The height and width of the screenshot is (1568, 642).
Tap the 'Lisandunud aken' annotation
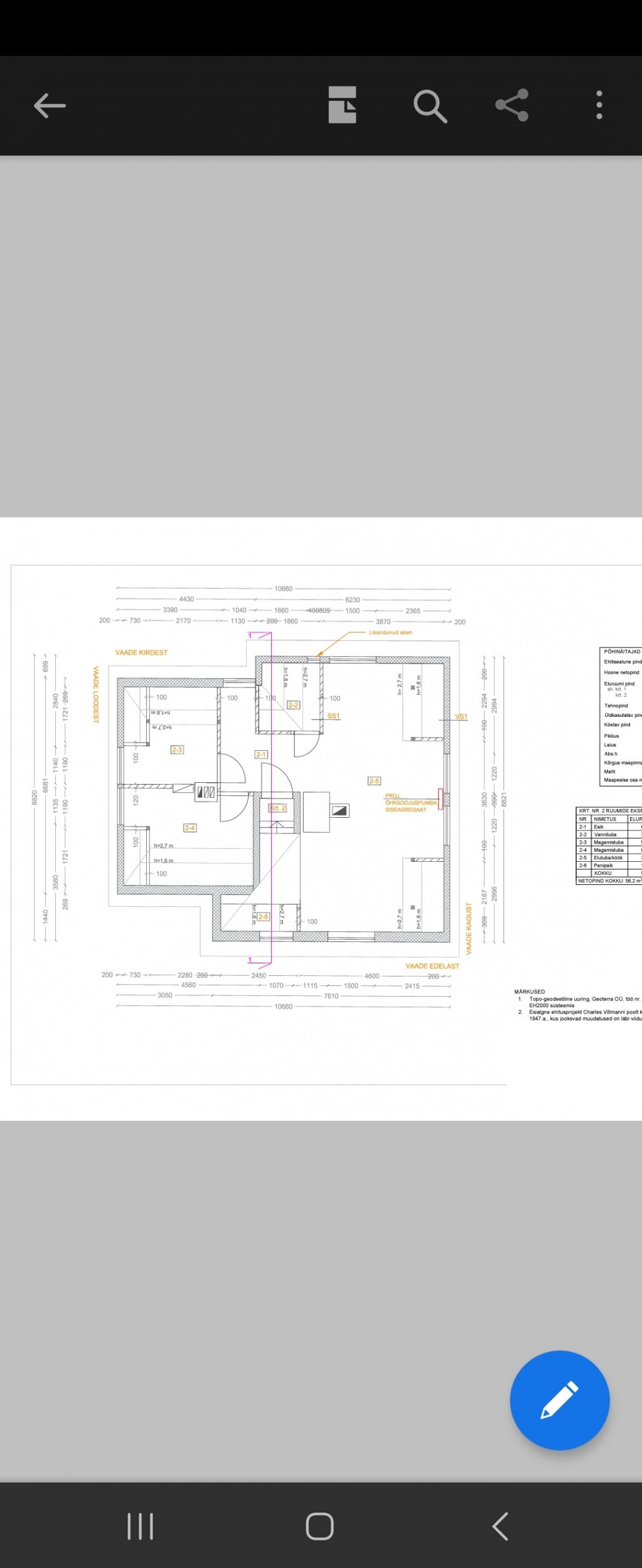(395, 632)
